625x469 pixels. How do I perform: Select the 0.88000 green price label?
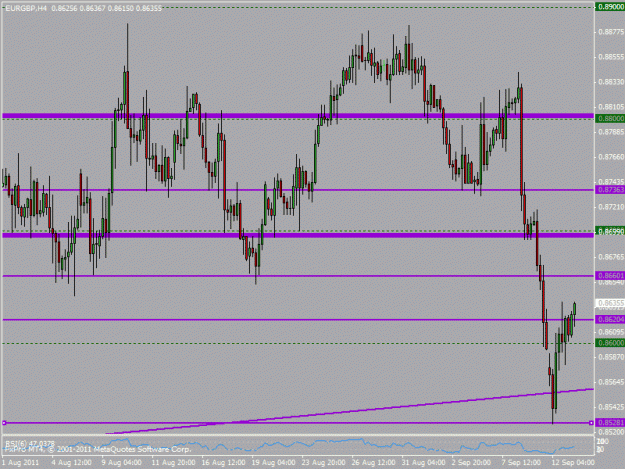[610, 118]
